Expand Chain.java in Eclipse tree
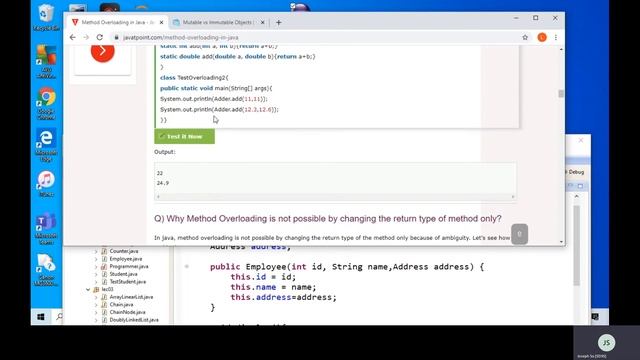Screen dimensions: 640x360 point(96,304)
